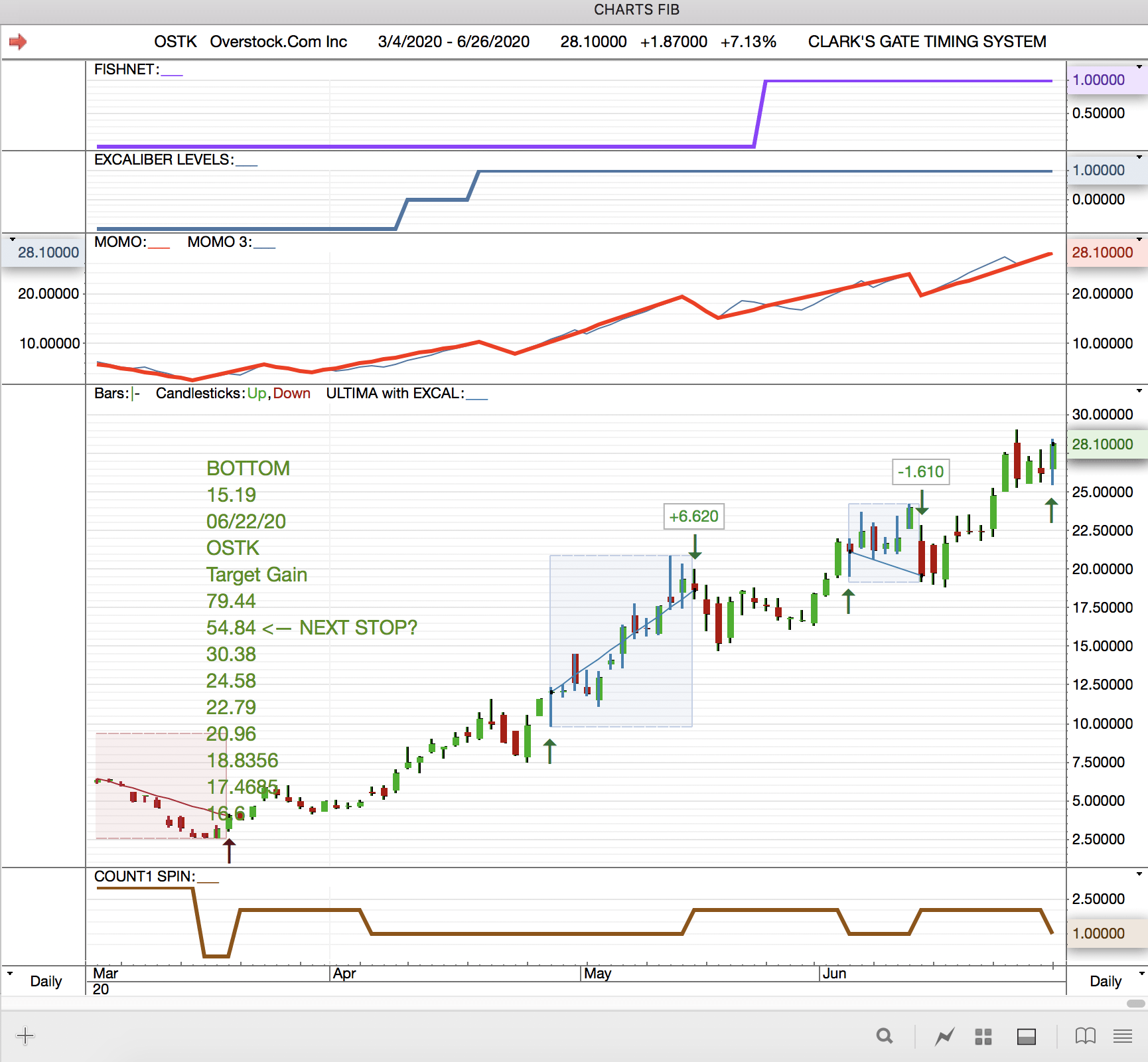Viewport: 1148px width, 1062px height.
Task: Click the green up arrow near early June candles
Action: pyautogui.click(x=848, y=601)
